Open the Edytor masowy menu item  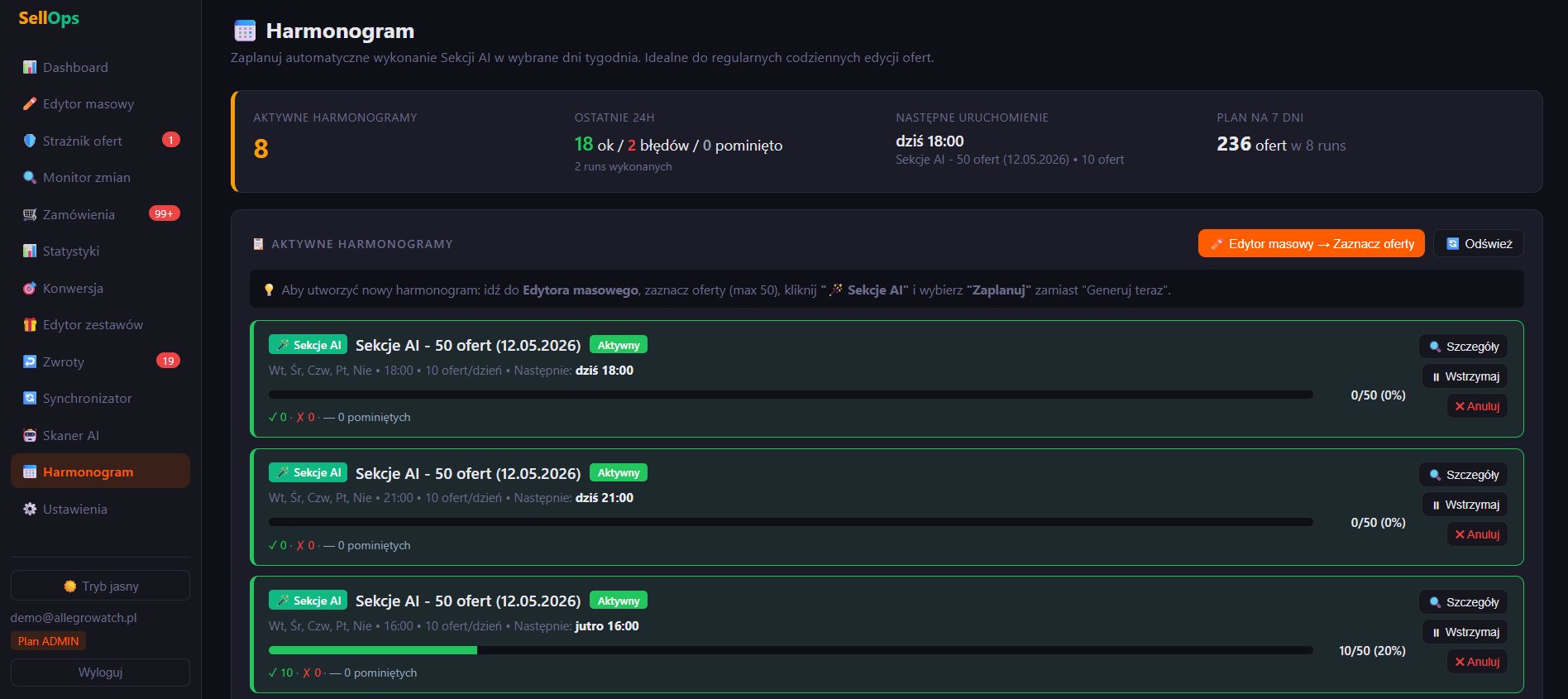100,103
